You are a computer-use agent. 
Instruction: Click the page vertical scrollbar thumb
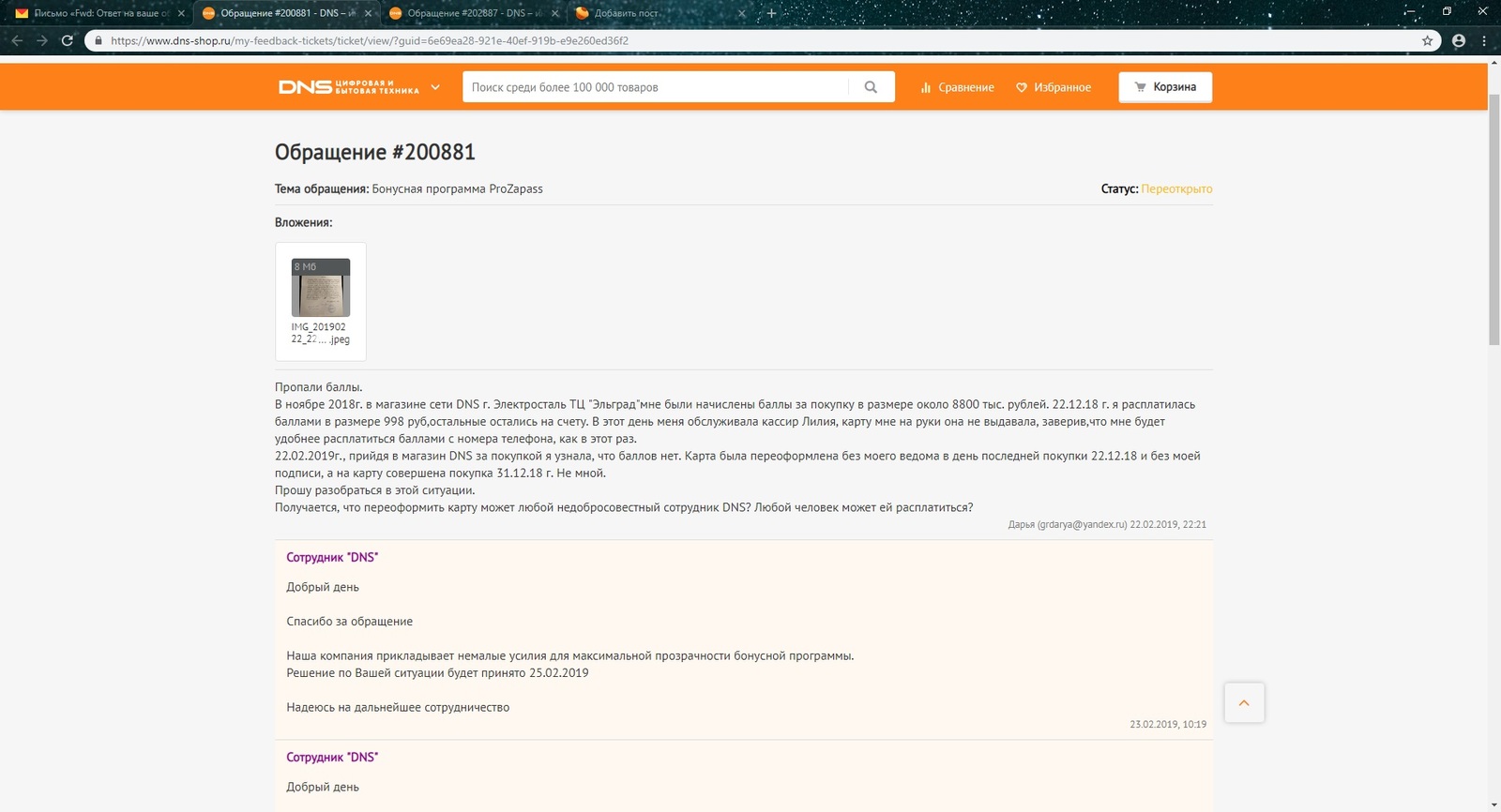(1494, 218)
